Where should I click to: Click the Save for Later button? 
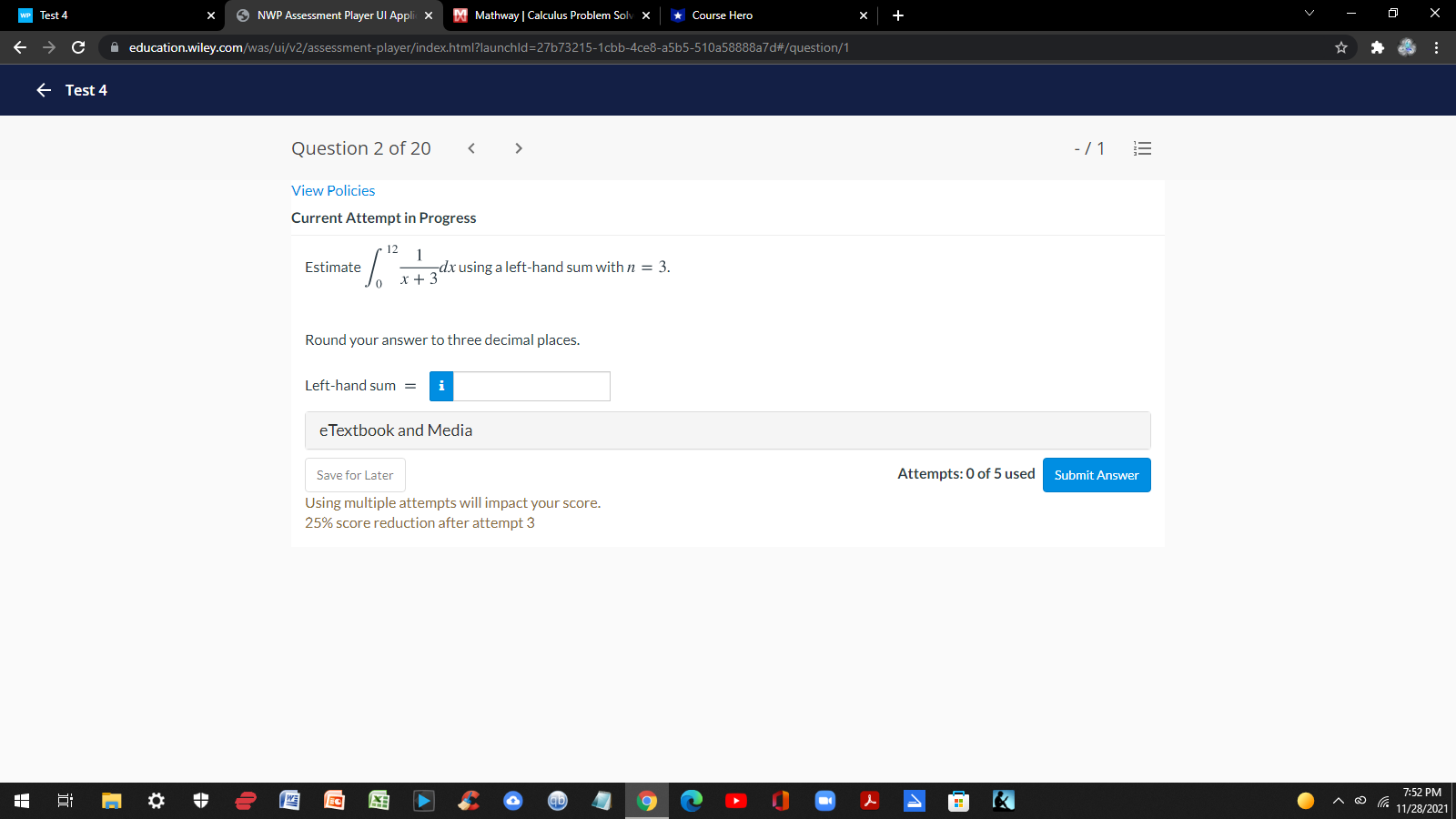(355, 475)
